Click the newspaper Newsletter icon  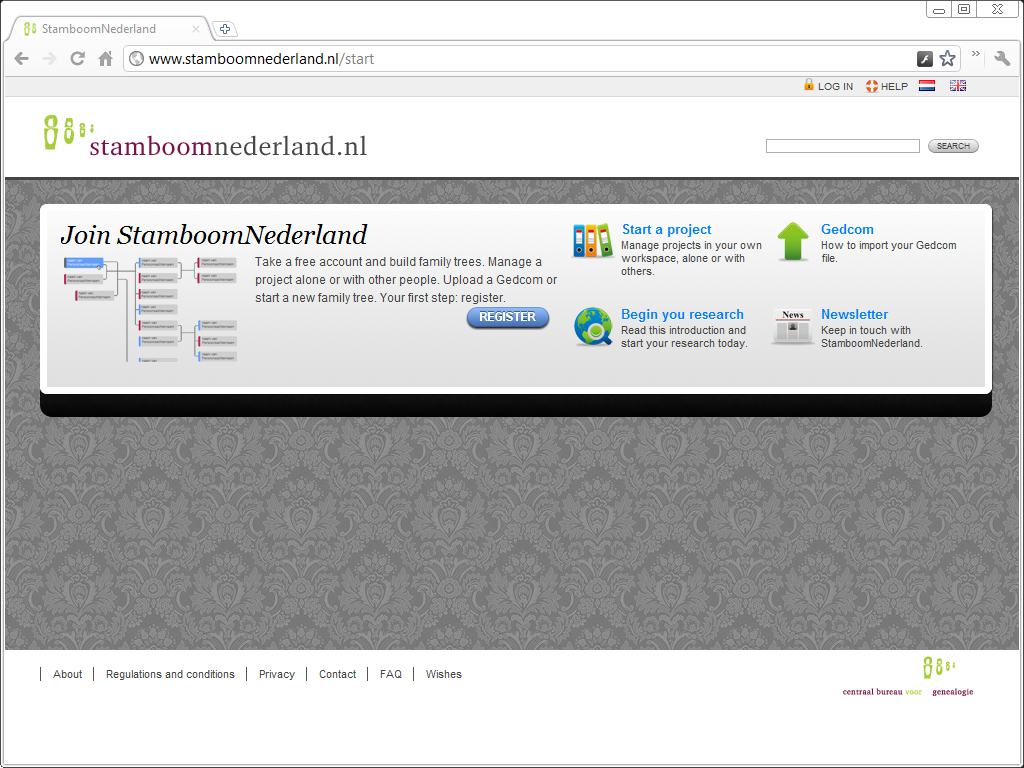tap(792, 326)
